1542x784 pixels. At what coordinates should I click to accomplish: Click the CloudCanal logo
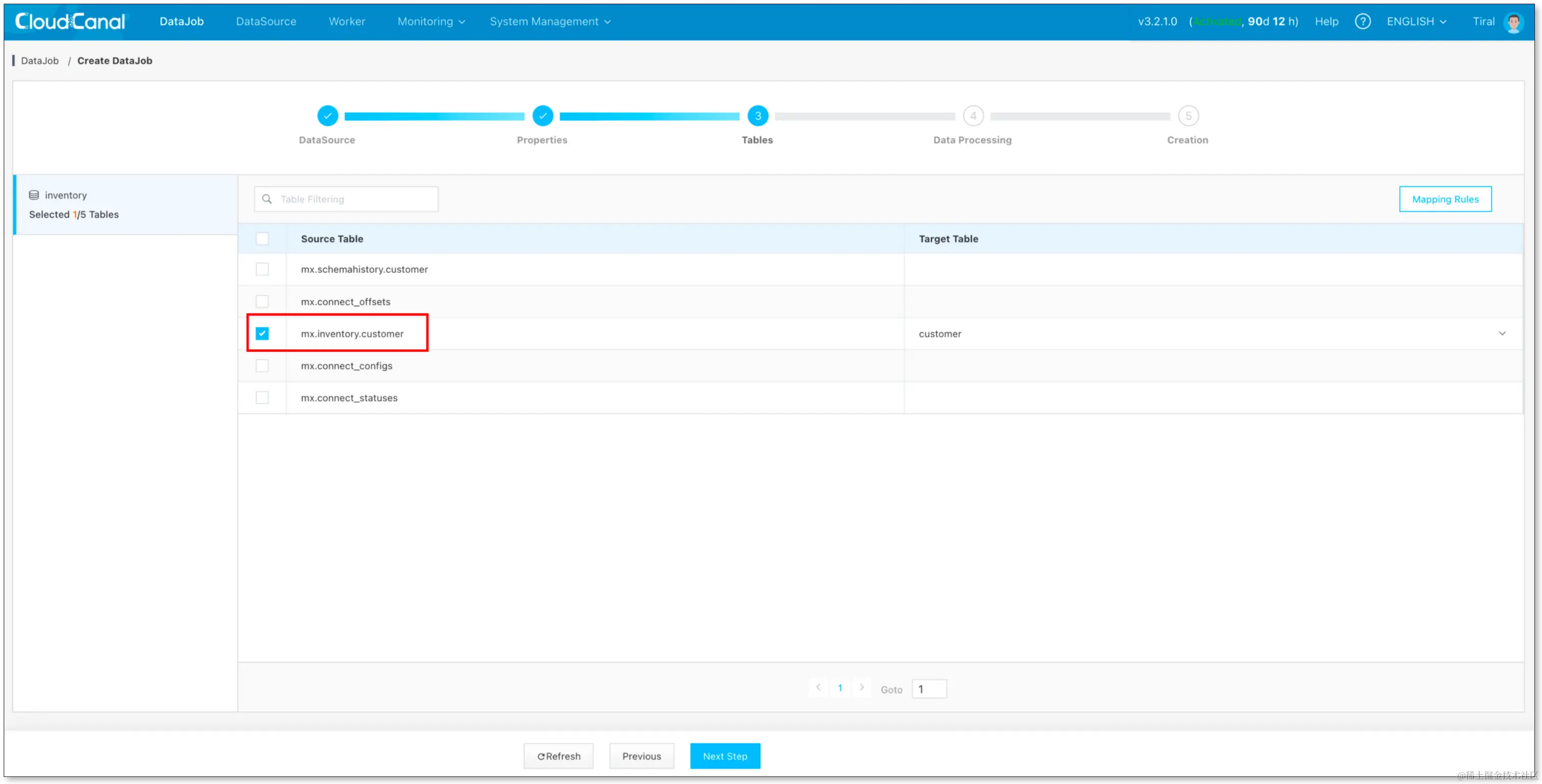point(70,21)
